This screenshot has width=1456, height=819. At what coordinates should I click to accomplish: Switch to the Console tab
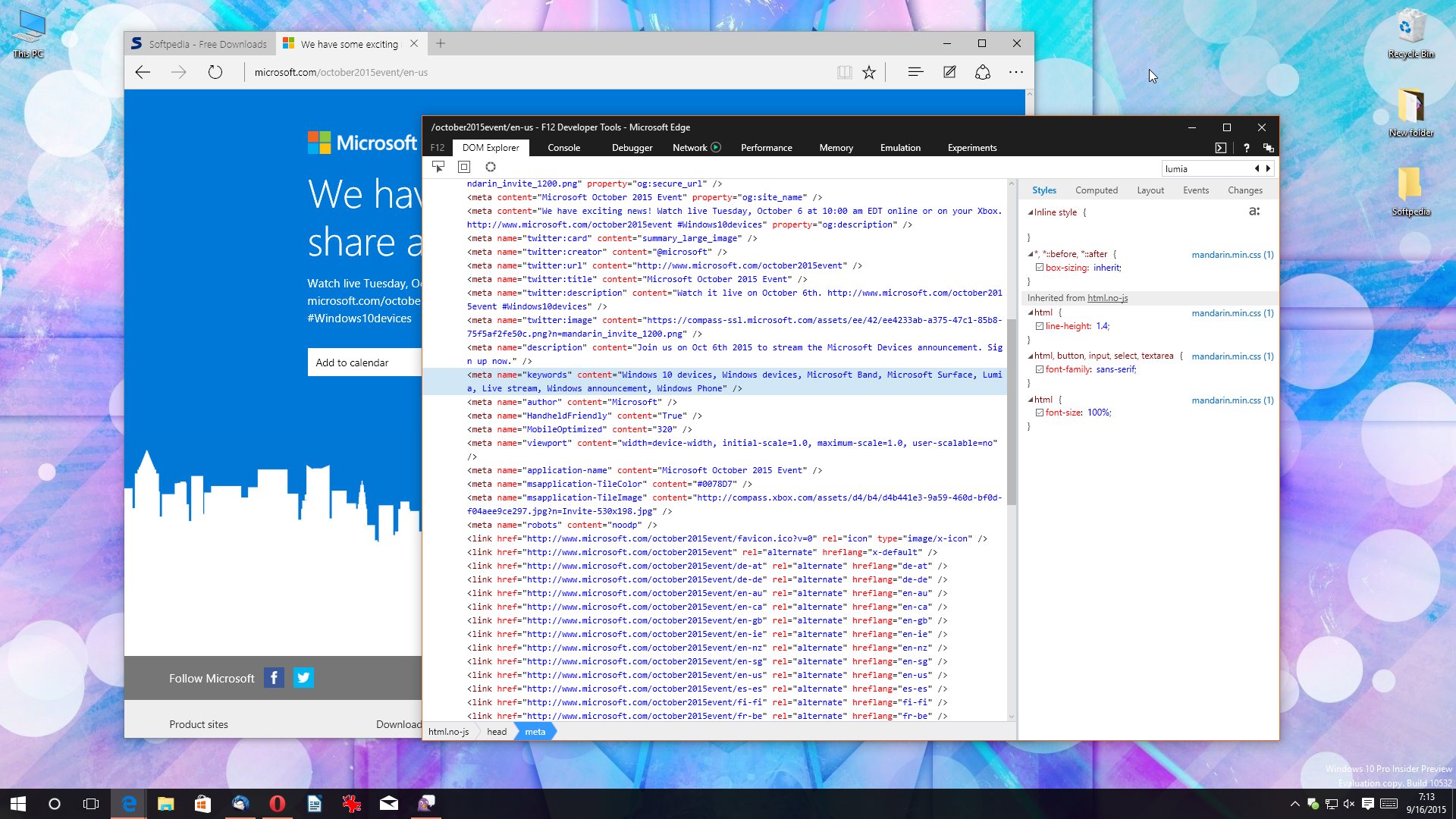click(x=563, y=147)
